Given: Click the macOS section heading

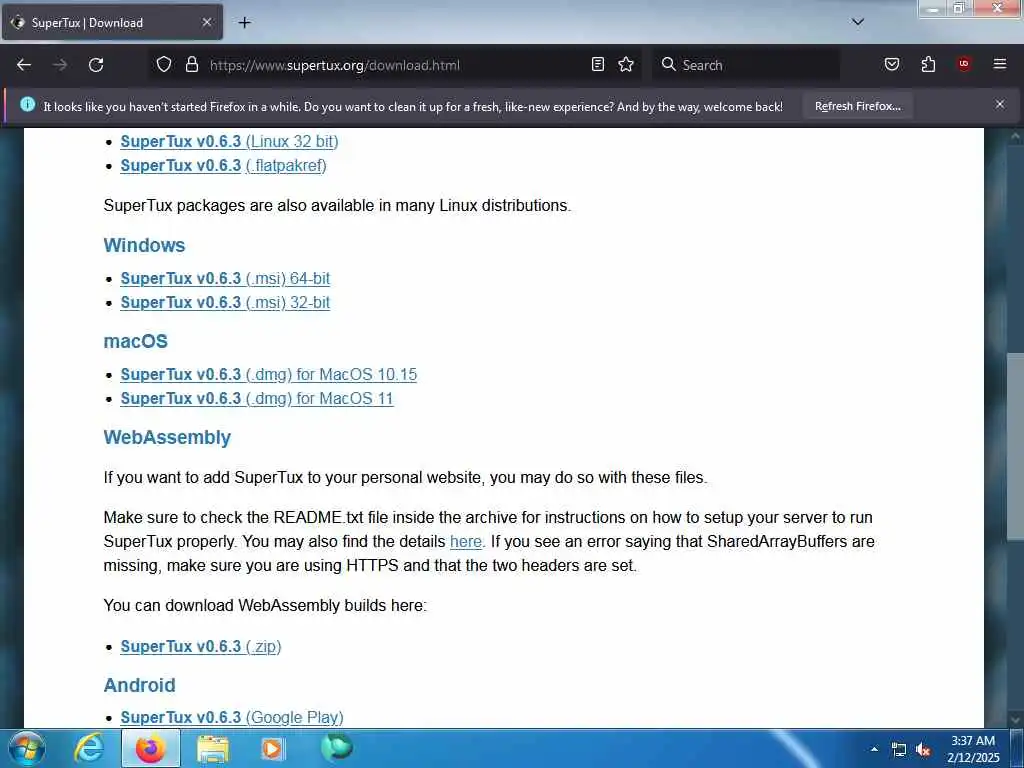Looking at the screenshot, I should click(136, 342).
